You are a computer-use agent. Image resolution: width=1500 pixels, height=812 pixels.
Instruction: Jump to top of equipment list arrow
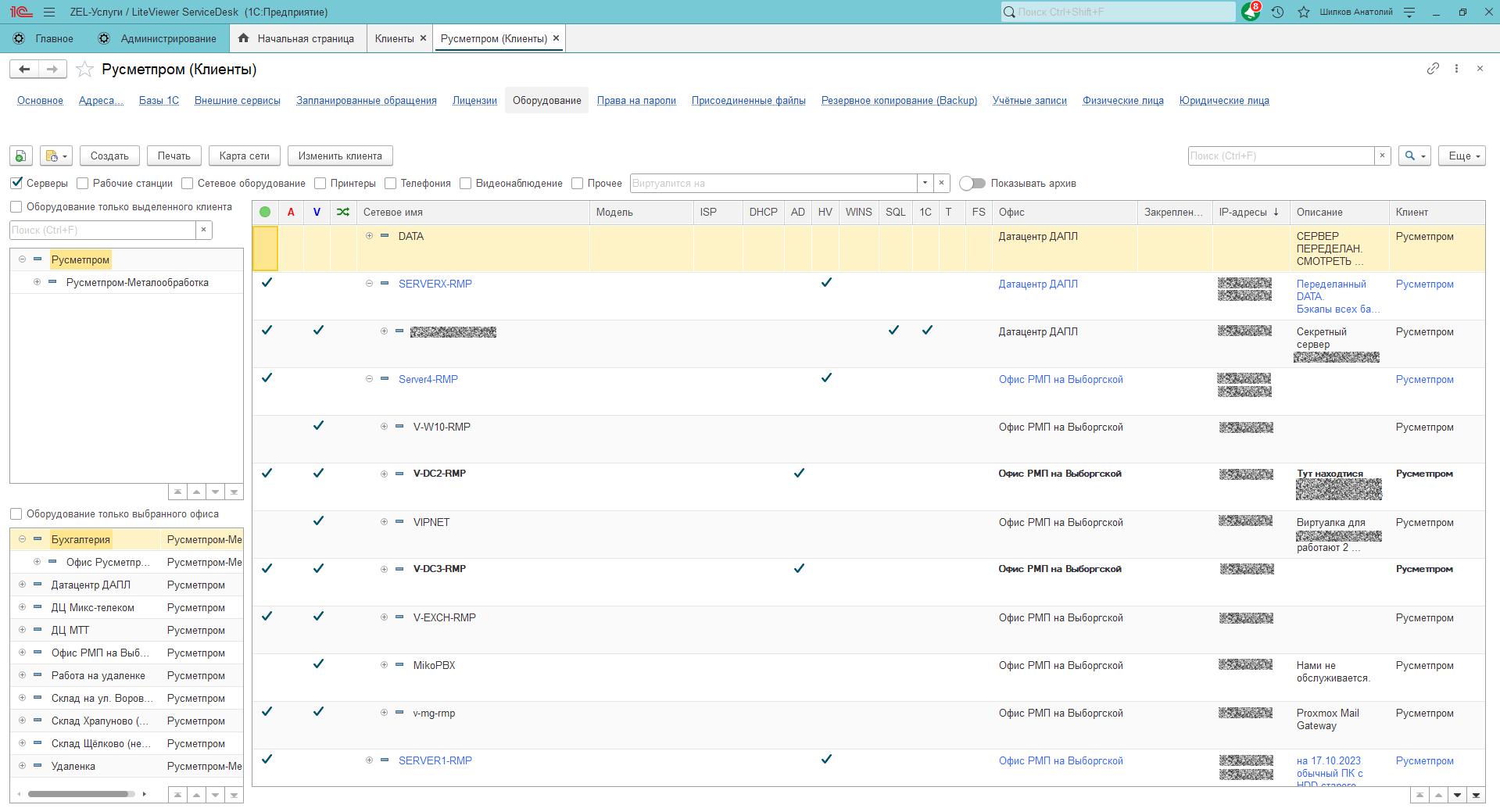pos(1419,795)
